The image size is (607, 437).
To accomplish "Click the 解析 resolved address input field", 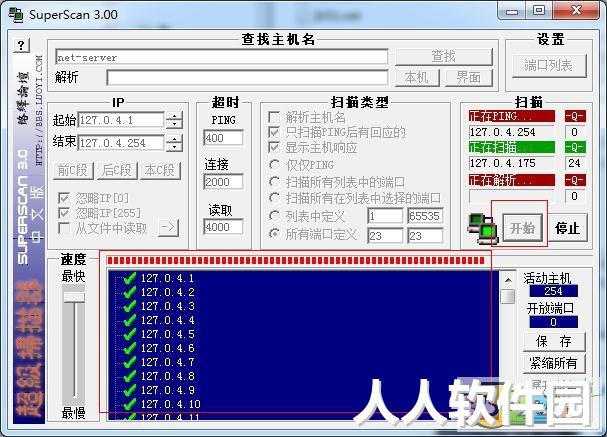I will point(247,78).
